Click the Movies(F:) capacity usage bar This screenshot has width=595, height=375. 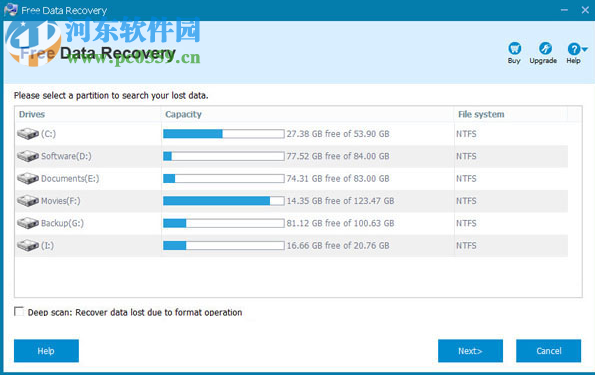pos(224,201)
